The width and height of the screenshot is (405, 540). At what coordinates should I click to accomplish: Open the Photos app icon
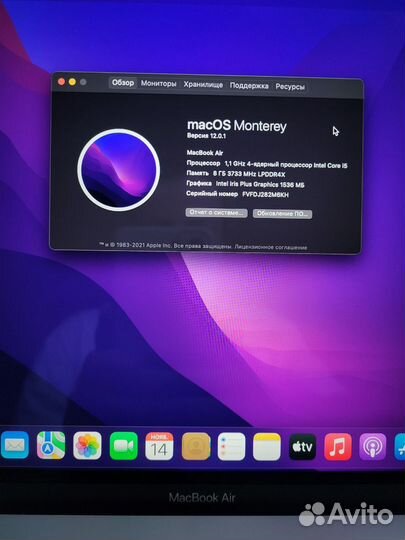point(87,446)
